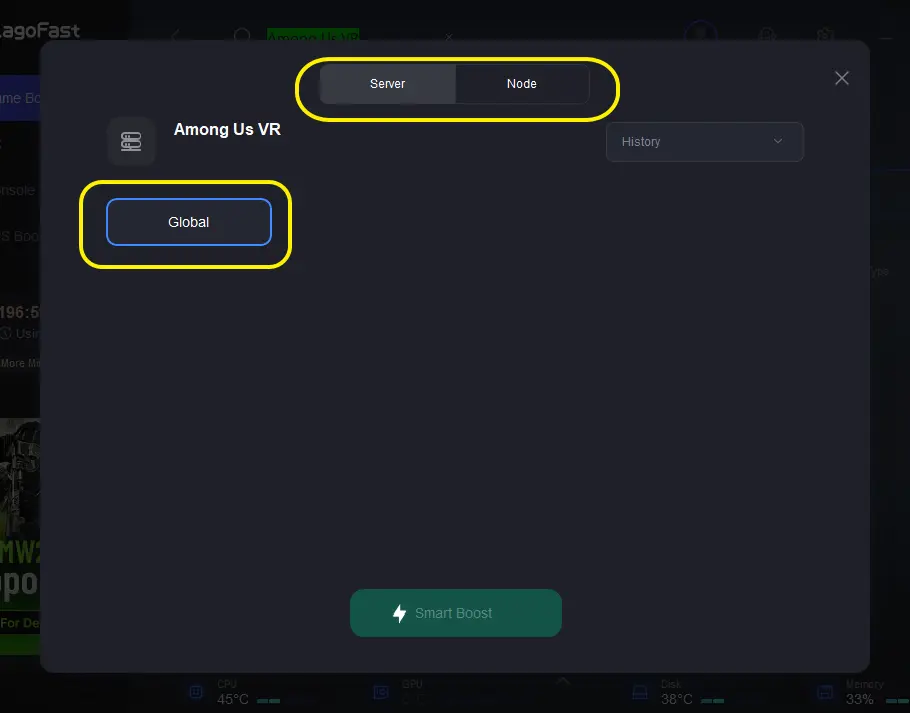Click the server stack icon beside Among Us VR
910x713 pixels.
131,142
